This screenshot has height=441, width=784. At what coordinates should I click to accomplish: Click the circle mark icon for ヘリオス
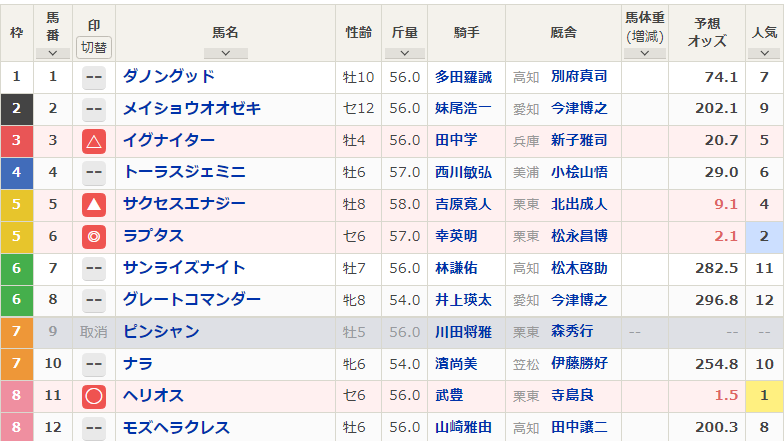(94, 396)
